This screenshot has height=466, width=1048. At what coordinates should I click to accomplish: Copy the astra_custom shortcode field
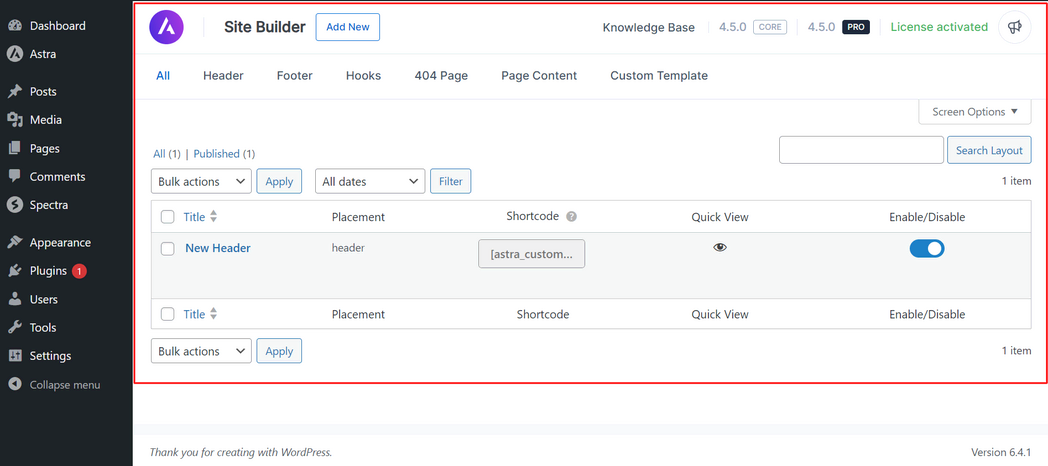click(531, 254)
